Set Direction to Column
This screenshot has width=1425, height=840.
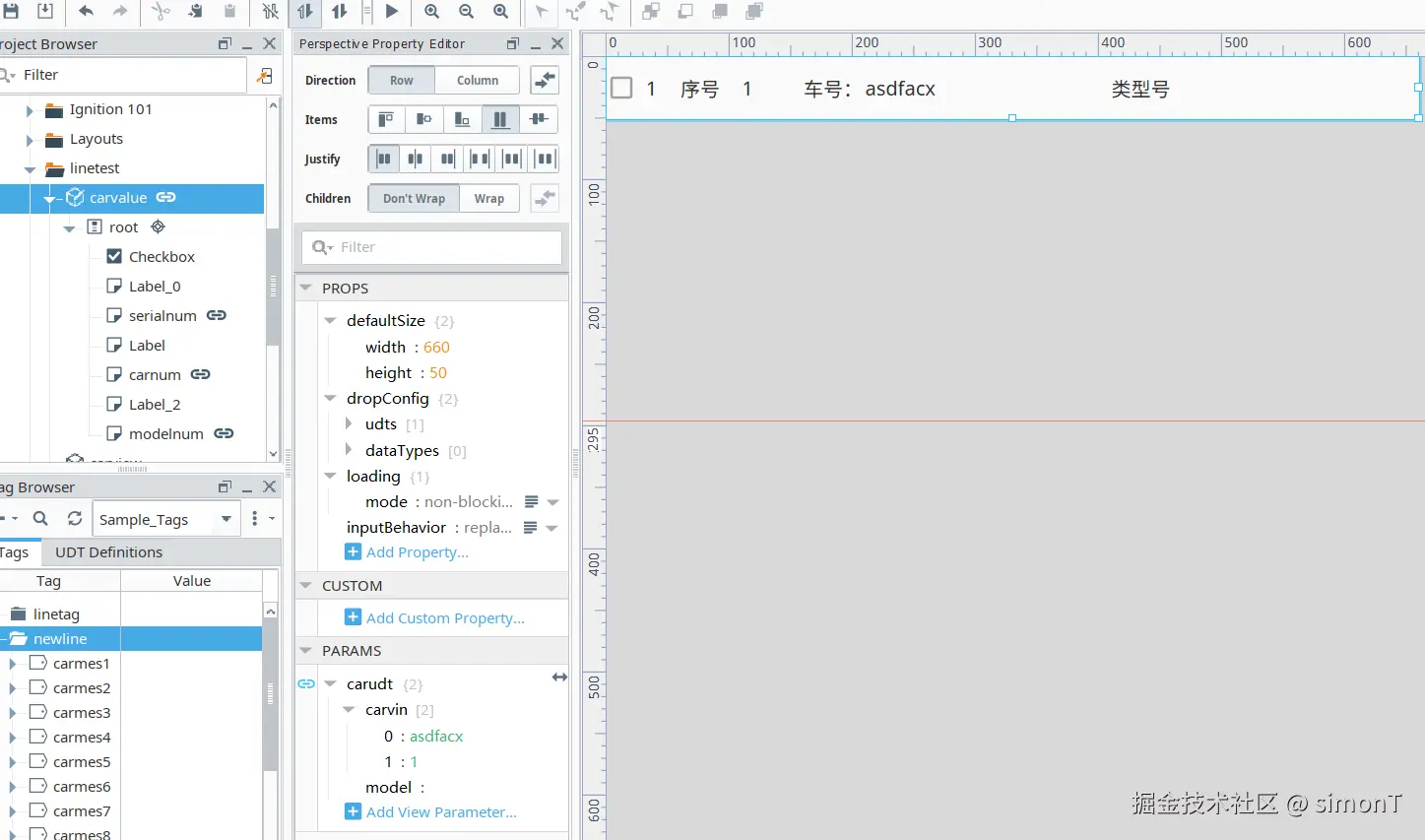pos(478,80)
